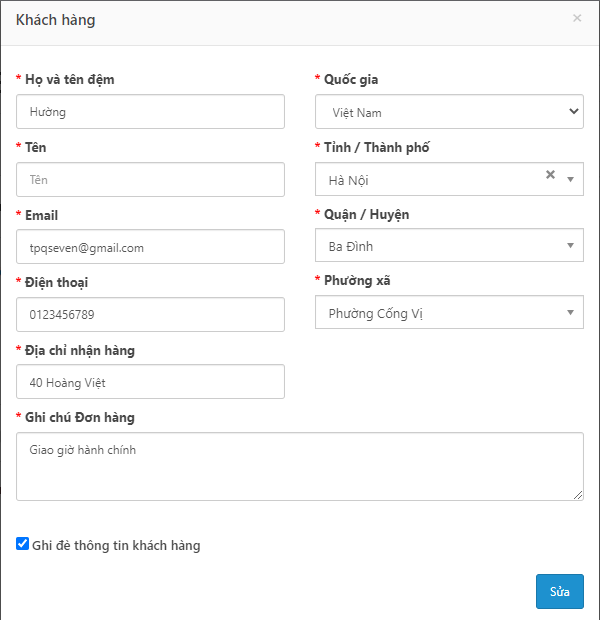
Task: Clear the Hà Nội province selection
Action: [550, 174]
